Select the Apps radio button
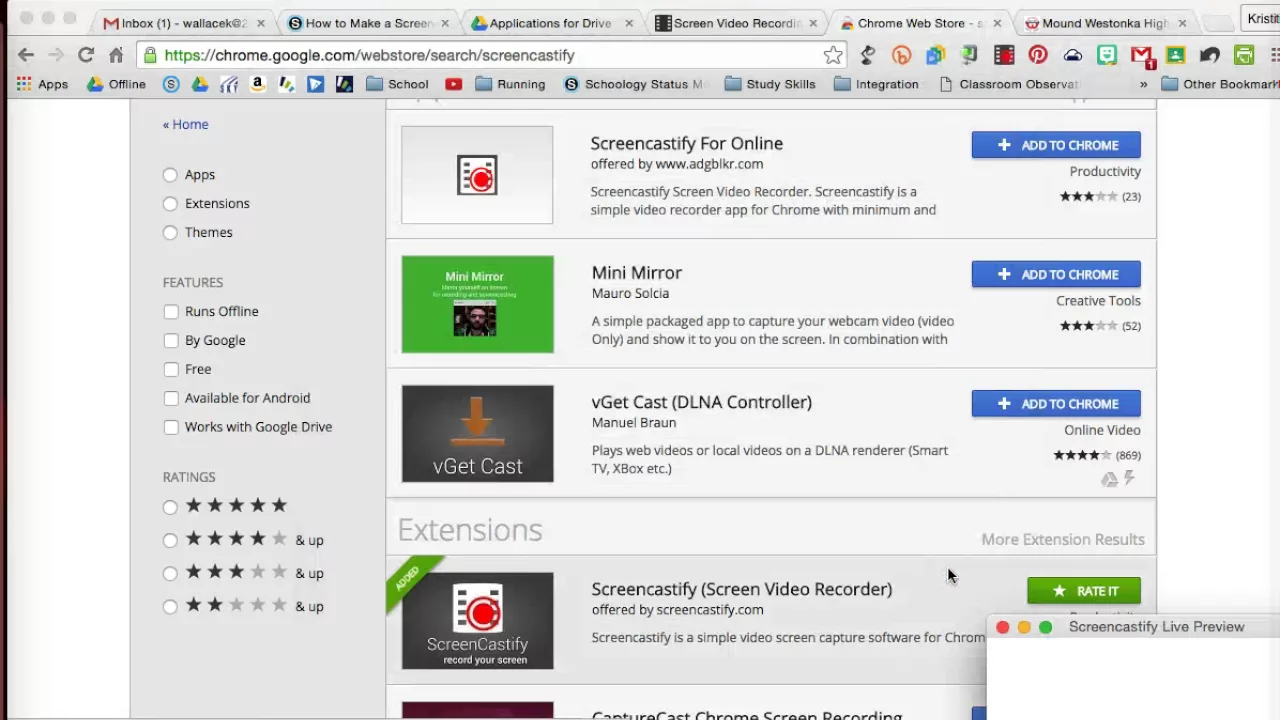Screen dimensions: 1280x720 coord(170,175)
